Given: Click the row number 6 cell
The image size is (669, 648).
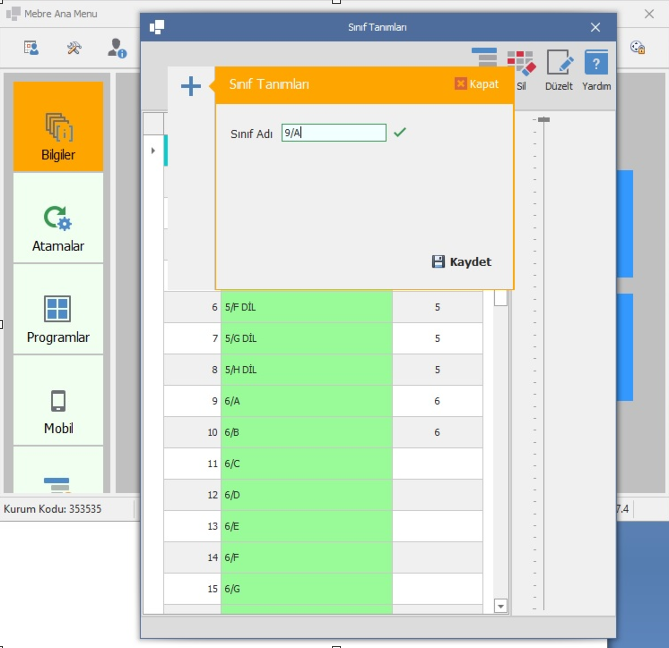Looking at the screenshot, I should 192,307.
